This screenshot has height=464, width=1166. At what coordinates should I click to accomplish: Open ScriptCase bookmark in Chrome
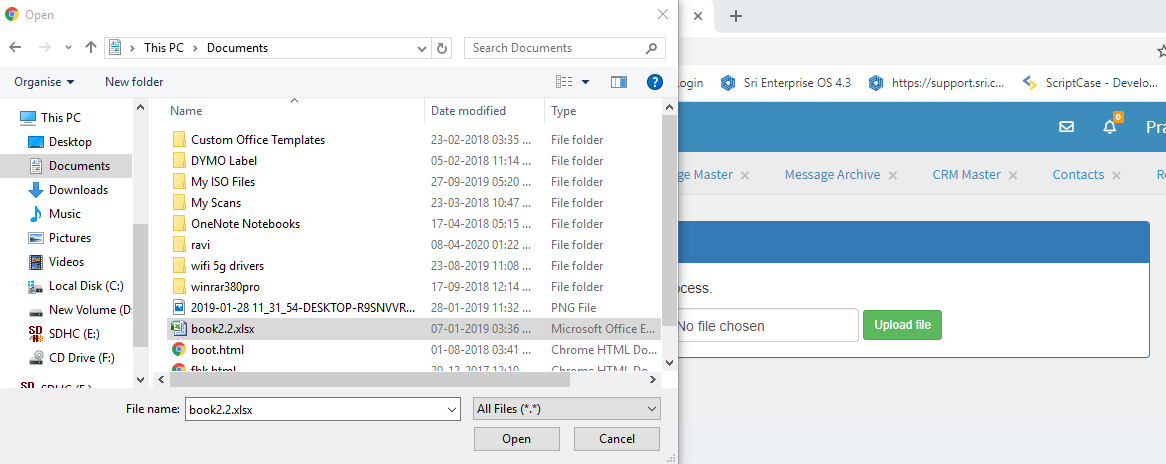1090,83
